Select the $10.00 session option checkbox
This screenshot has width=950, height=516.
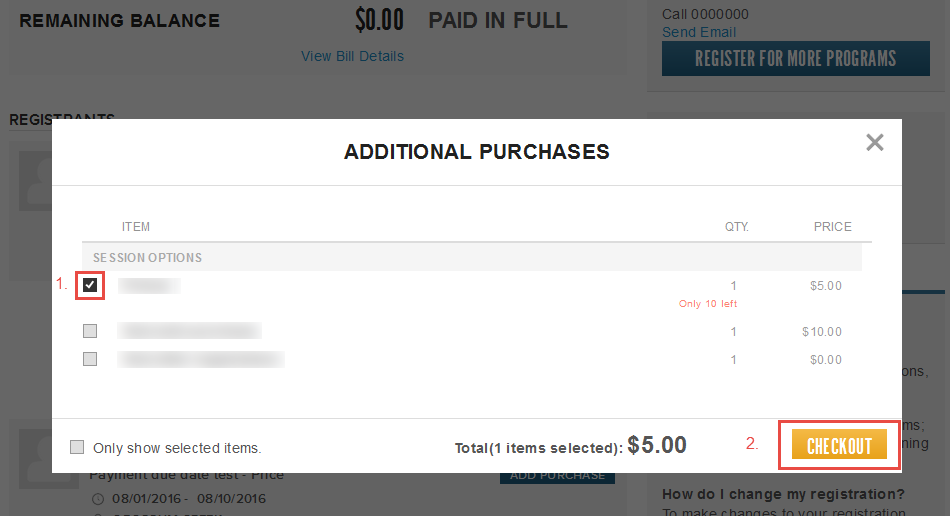tap(90, 331)
